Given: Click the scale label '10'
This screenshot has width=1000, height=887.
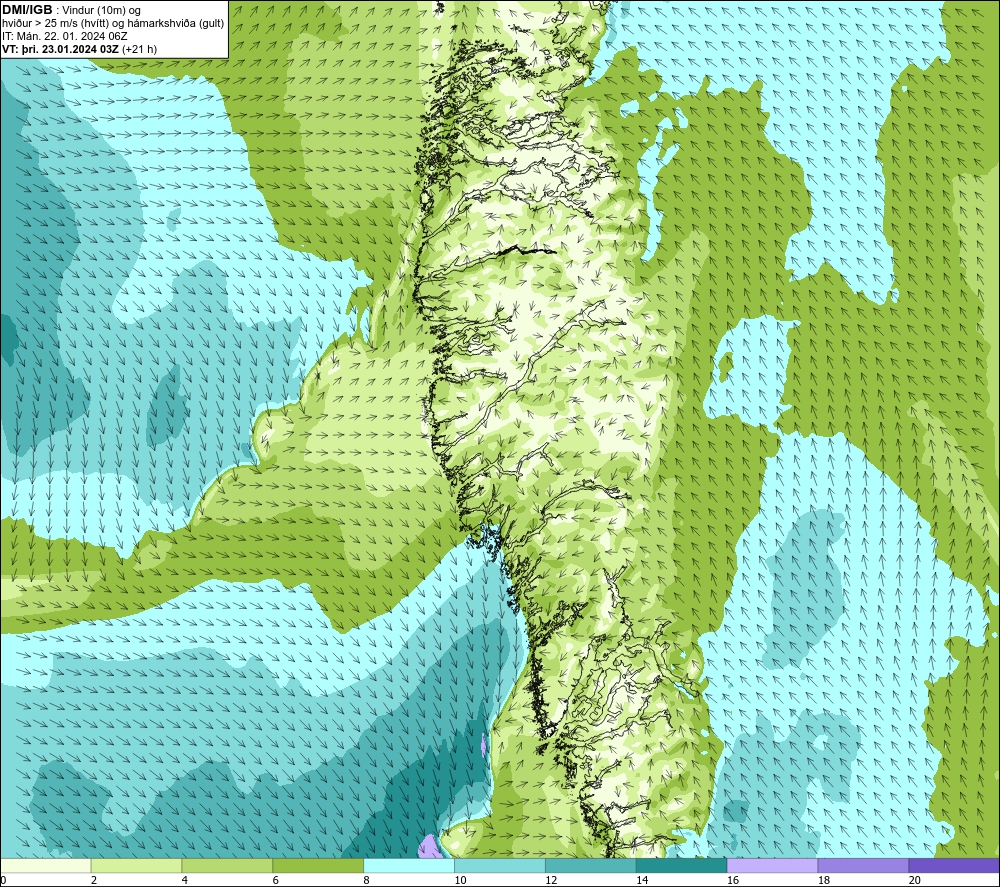Looking at the screenshot, I should click(460, 881).
